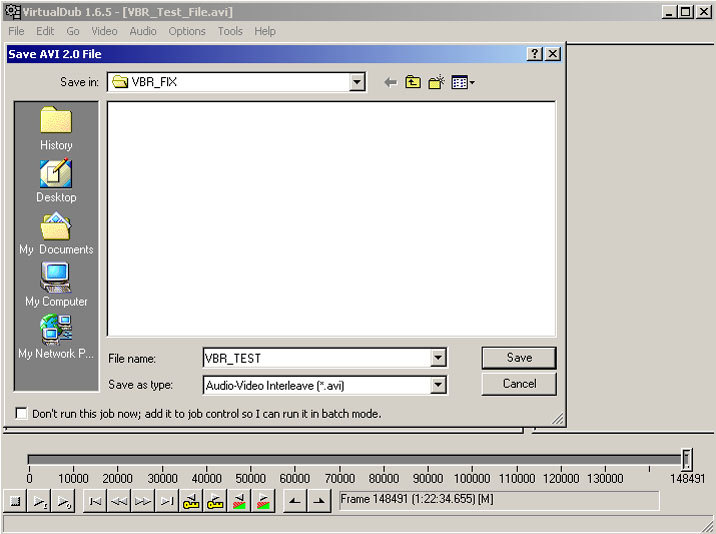Click the timeline tick above 70000

point(339,470)
